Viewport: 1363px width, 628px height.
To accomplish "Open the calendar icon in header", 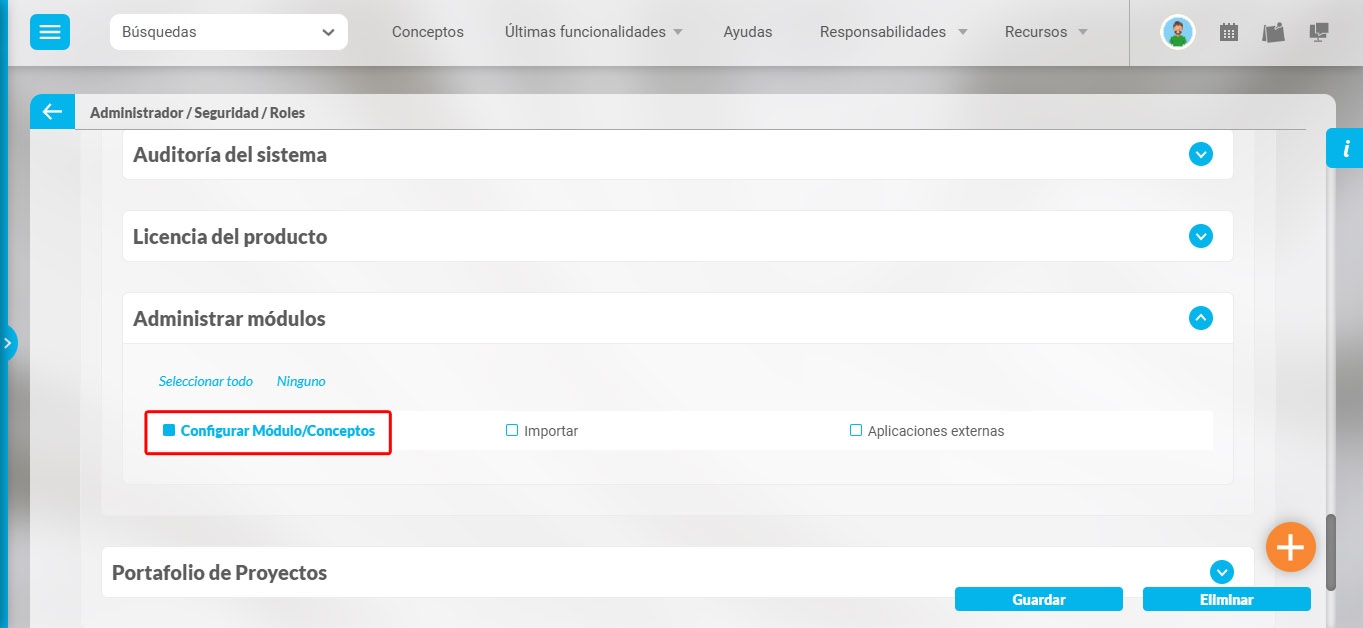I will pyautogui.click(x=1228, y=32).
